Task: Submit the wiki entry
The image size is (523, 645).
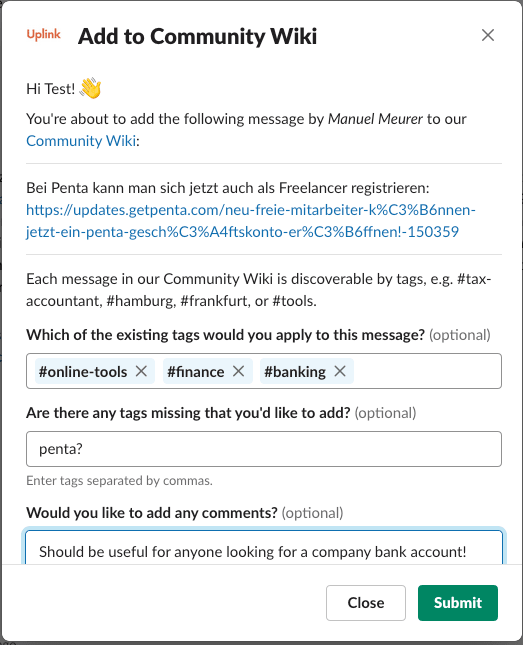Action: pos(458,603)
